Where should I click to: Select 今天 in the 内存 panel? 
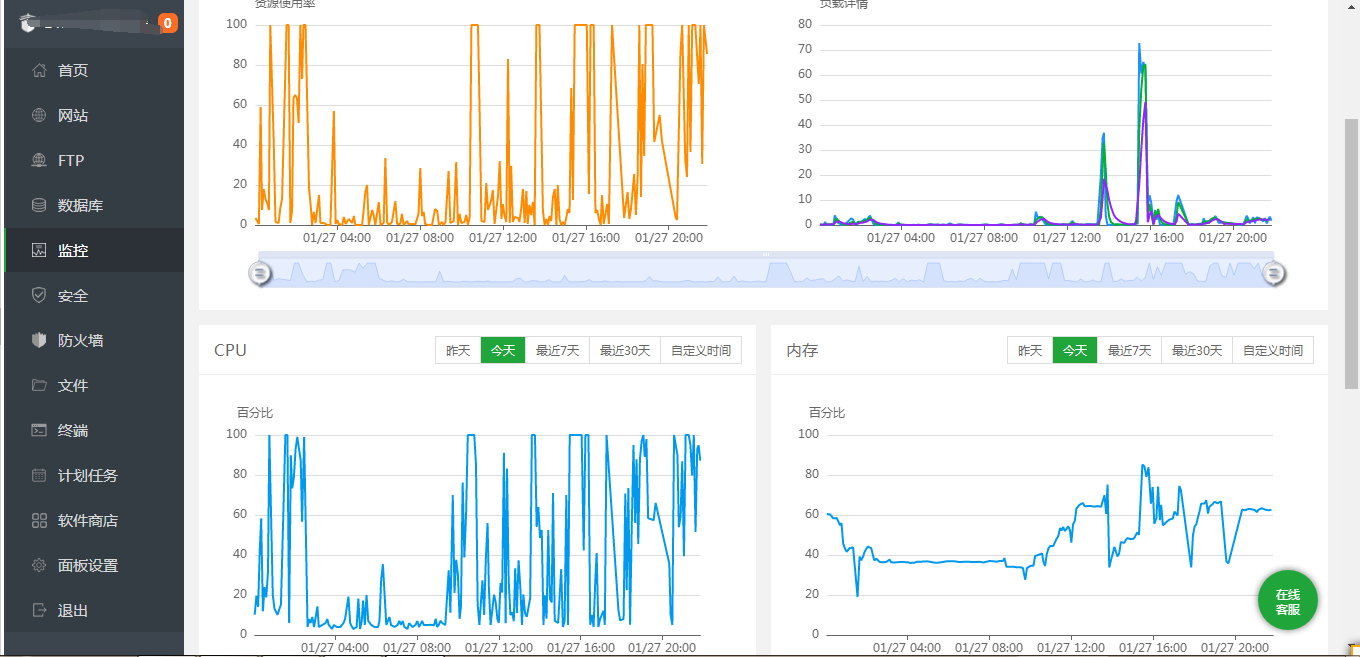pos(1075,351)
